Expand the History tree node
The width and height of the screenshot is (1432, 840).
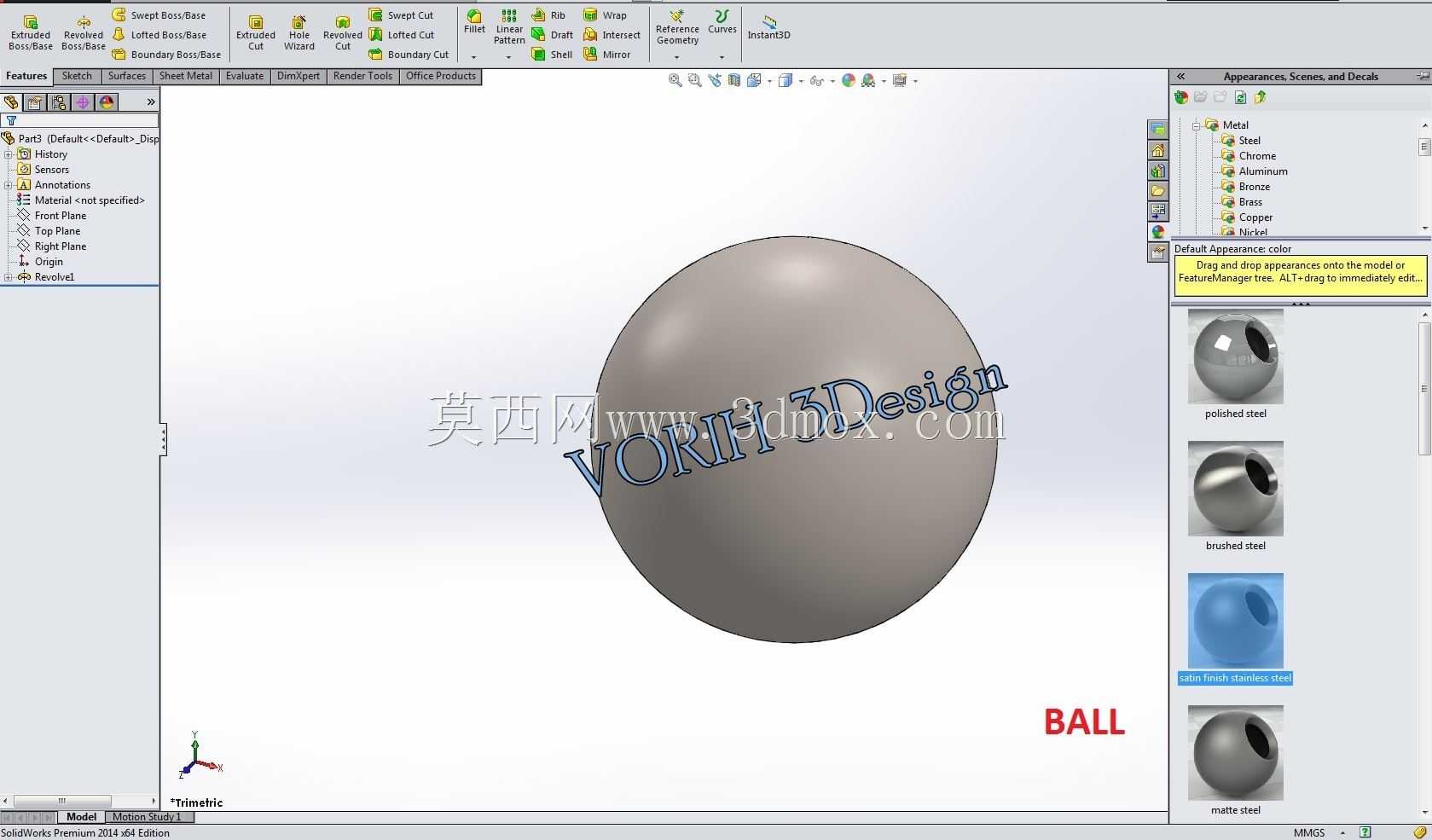pyautogui.click(x=9, y=154)
